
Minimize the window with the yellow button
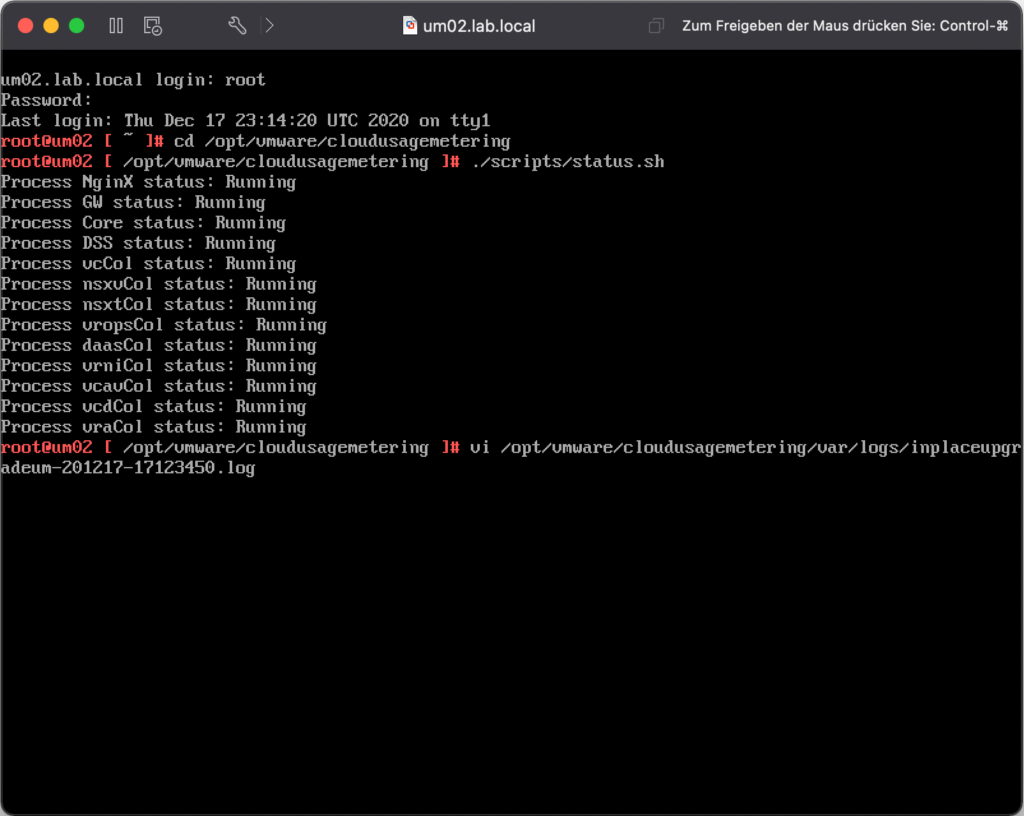[x=51, y=25]
